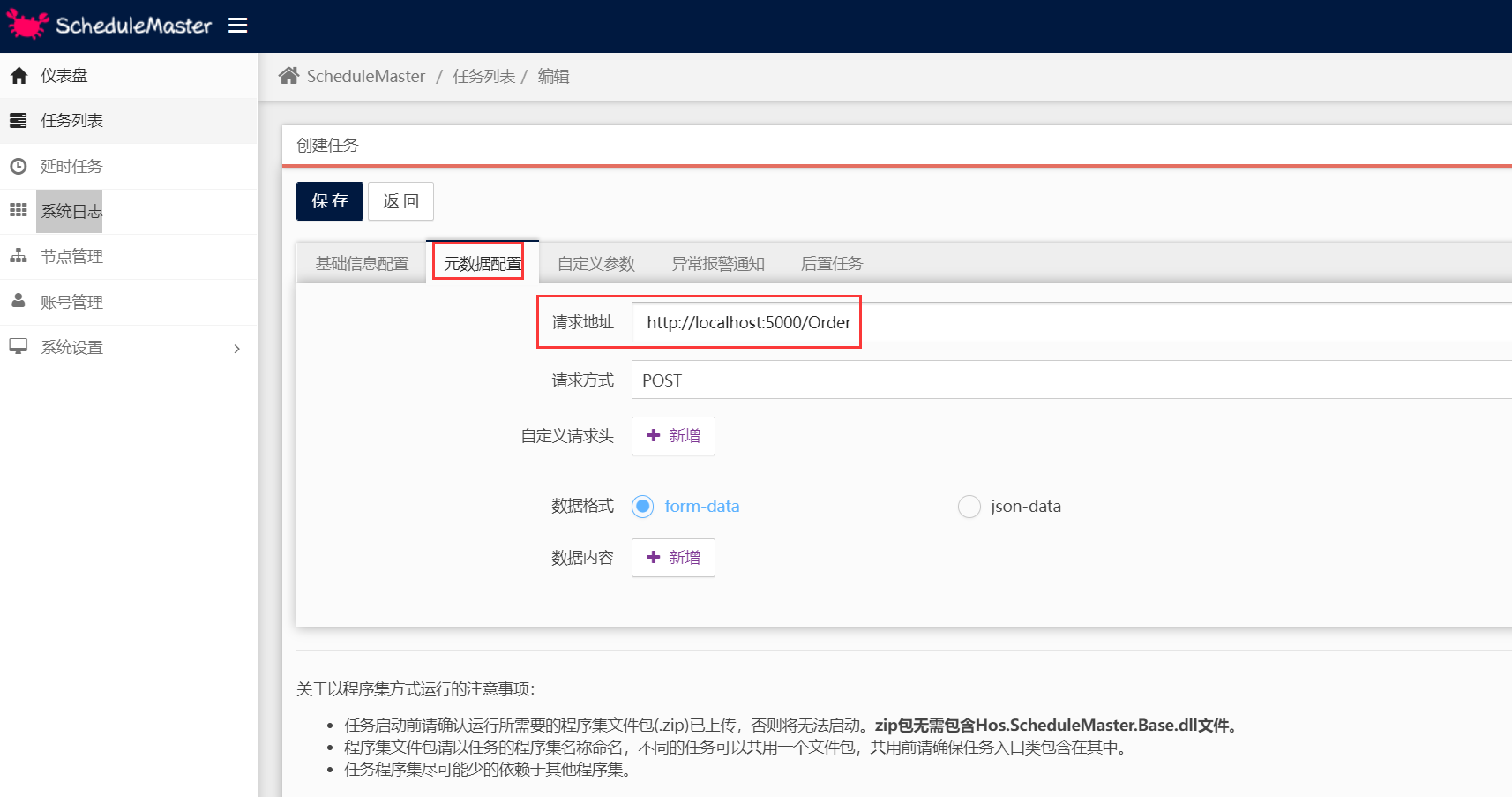Click note 任务程序集尽可能少的依赖于其他程序集
1512x797 pixels.
tap(490, 770)
